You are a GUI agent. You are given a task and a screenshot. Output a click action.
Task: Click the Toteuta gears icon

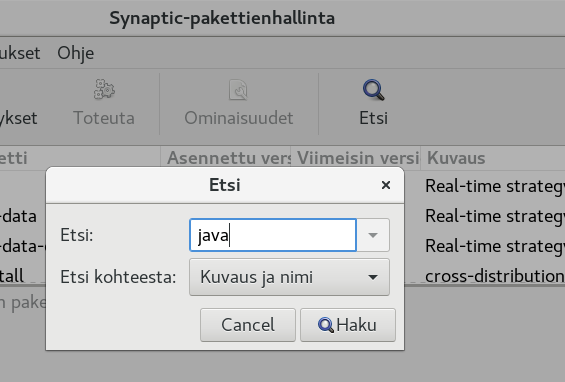[x=104, y=89]
